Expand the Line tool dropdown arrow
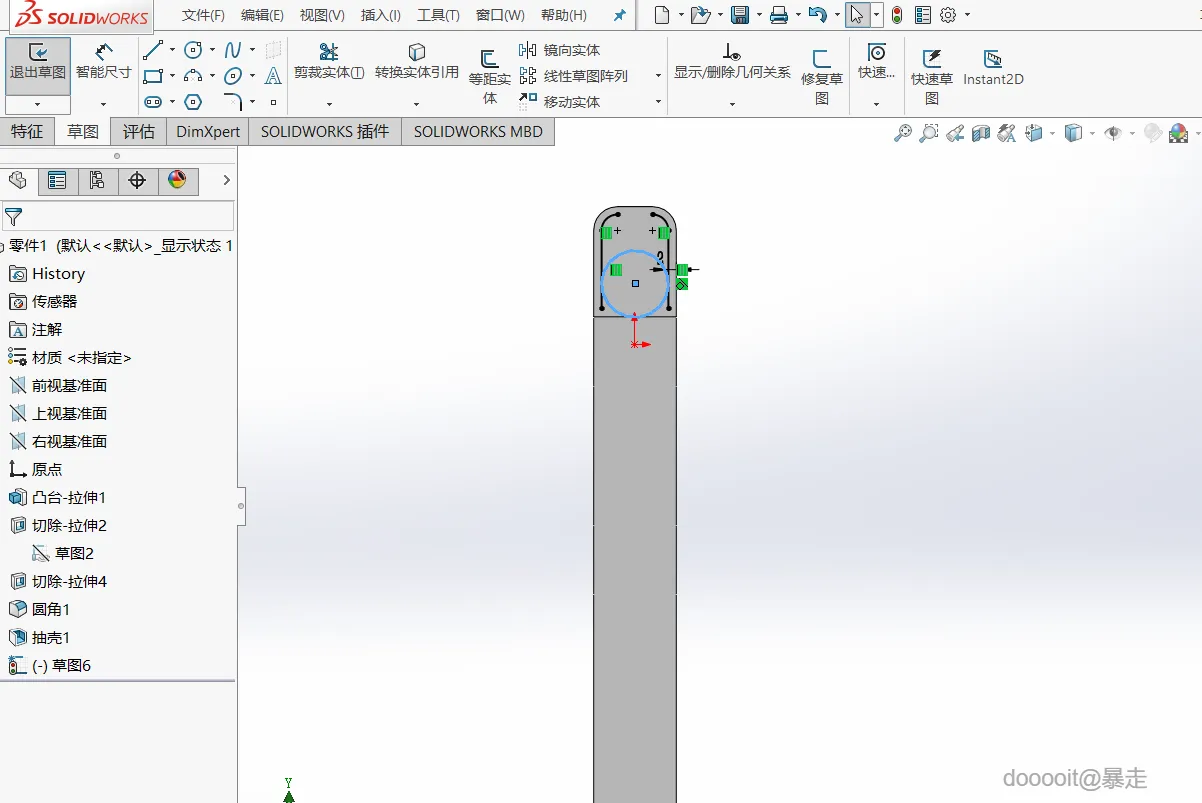The image size is (1202, 803). coord(172,50)
